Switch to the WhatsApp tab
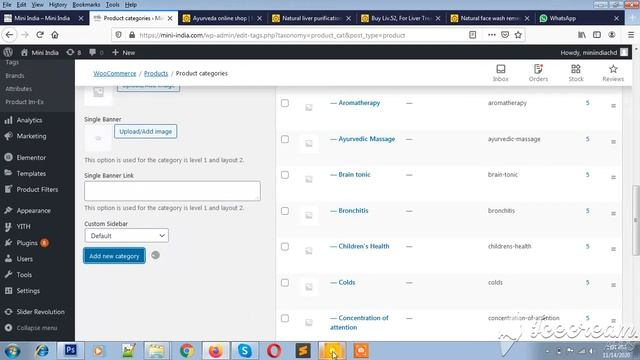Viewport: 640px width, 360px height. point(562,18)
